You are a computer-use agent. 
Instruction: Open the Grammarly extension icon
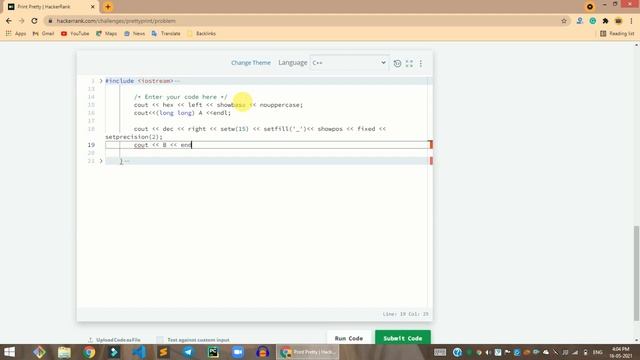tap(593, 21)
